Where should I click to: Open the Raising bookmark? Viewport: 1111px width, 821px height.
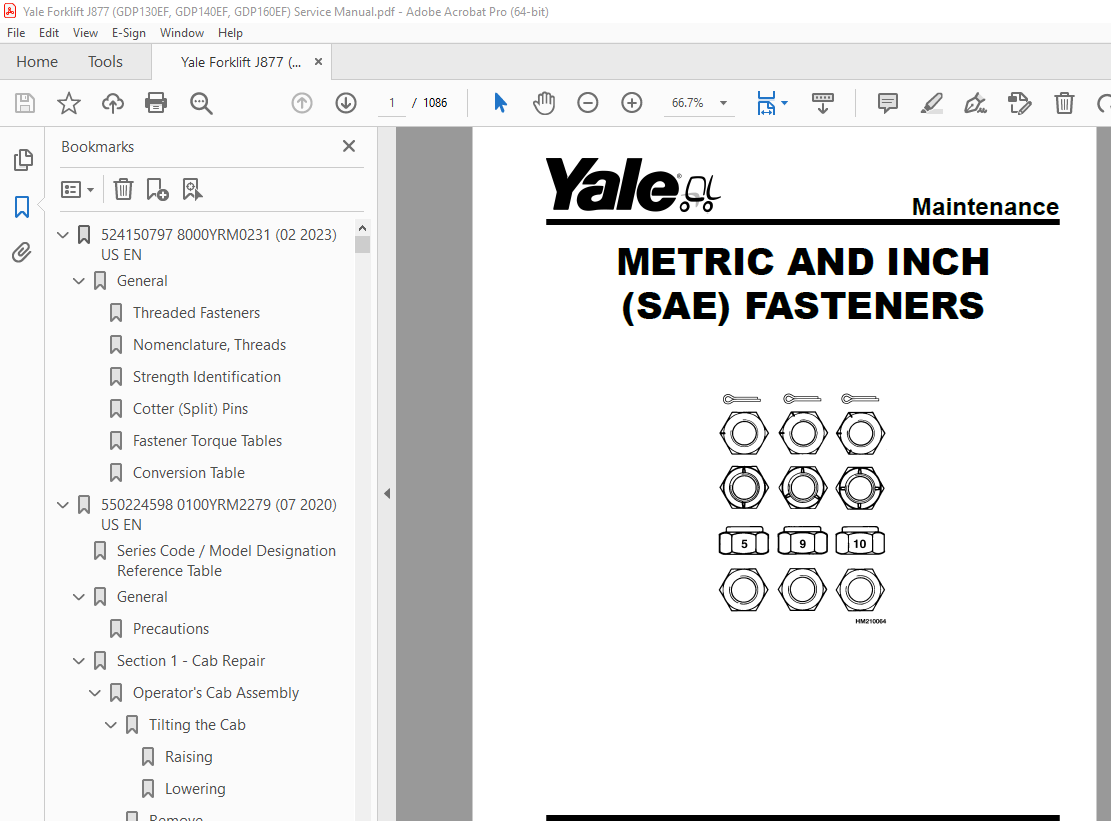[188, 757]
